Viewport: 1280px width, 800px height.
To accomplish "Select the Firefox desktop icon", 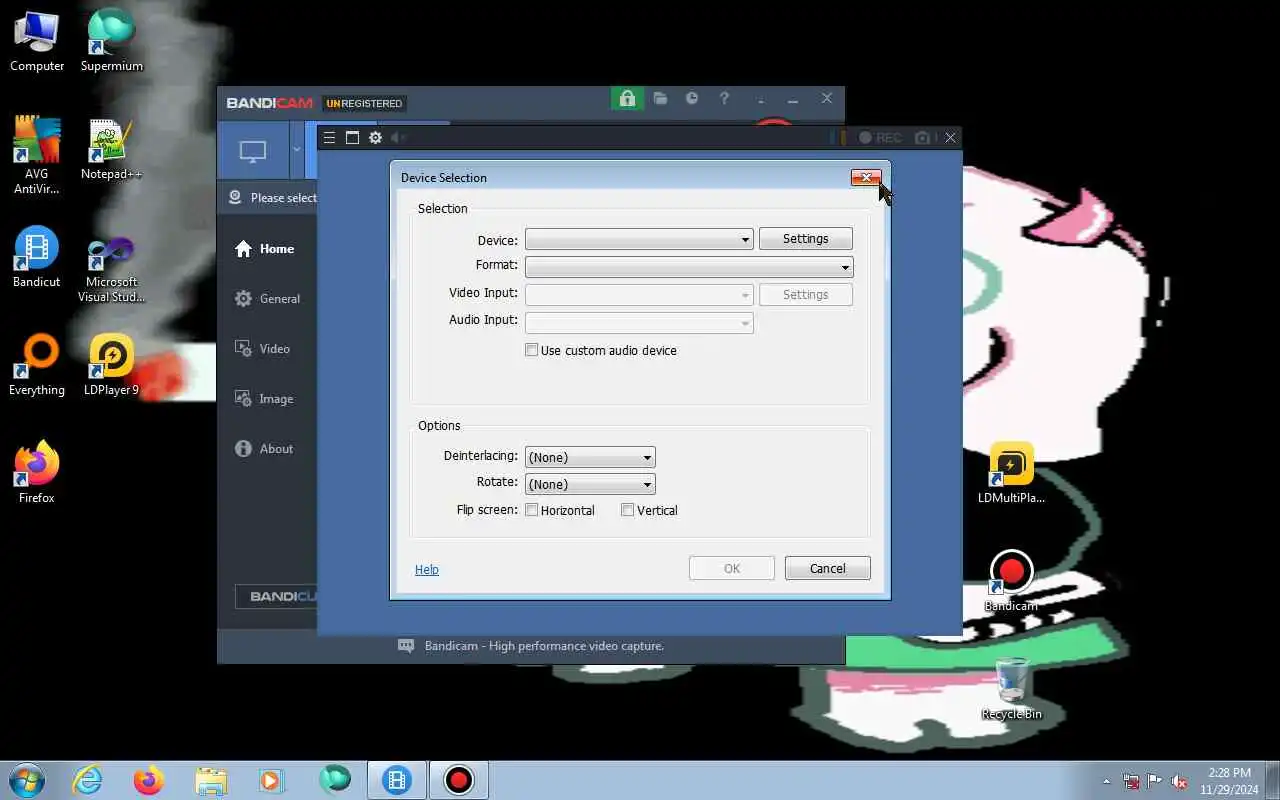I will (37, 473).
